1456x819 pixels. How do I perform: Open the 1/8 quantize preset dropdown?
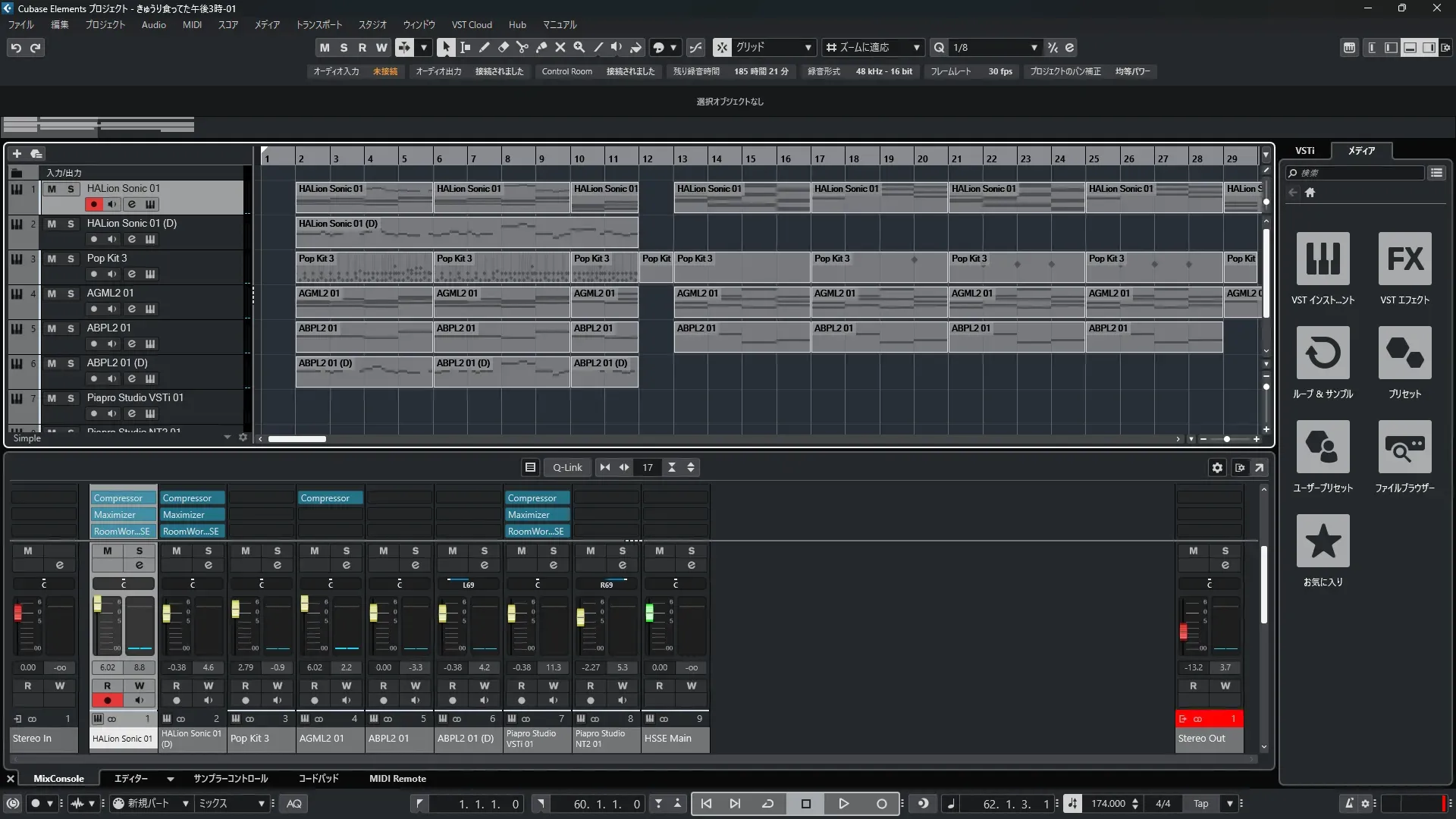[1034, 48]
